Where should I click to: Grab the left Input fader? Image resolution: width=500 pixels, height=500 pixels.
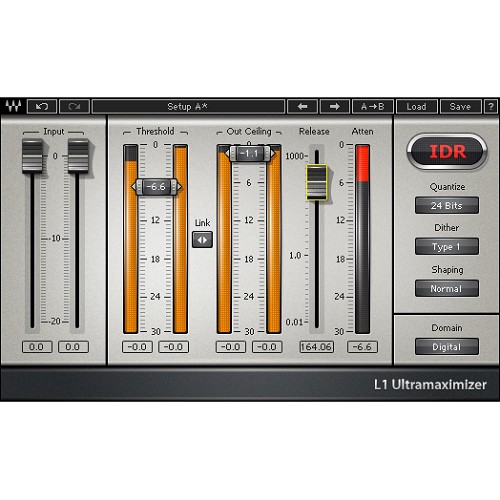pos(32,156)
